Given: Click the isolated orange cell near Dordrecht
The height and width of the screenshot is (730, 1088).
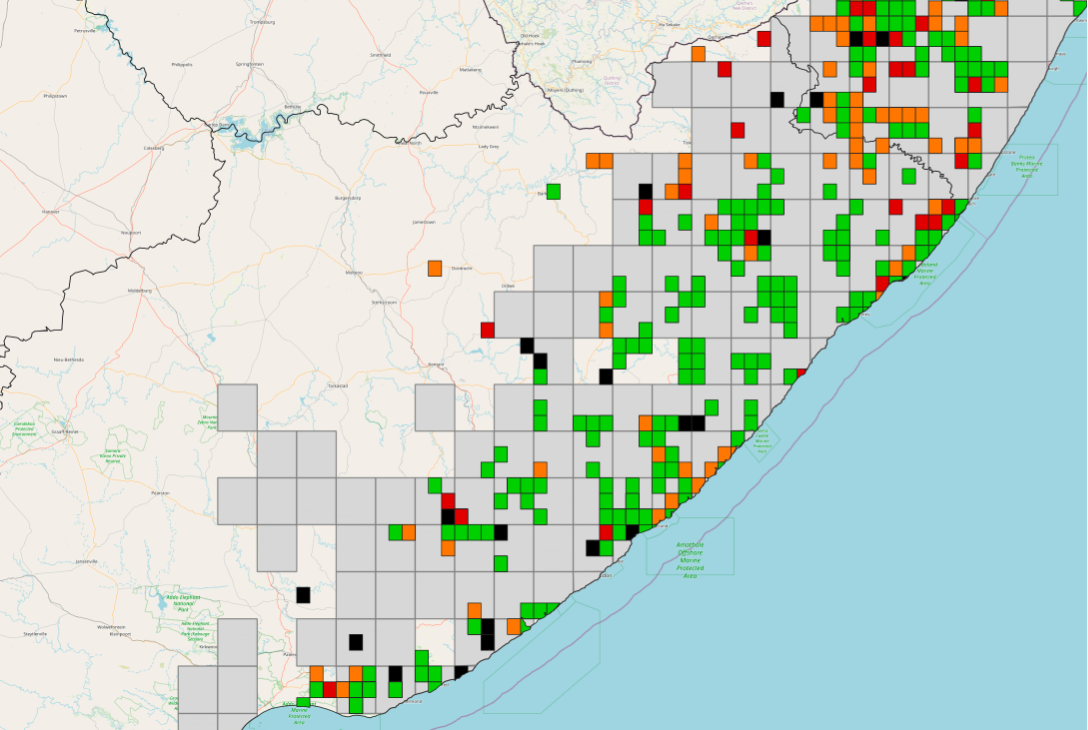Looking at the screenshot, I should (x=435, y=268).
